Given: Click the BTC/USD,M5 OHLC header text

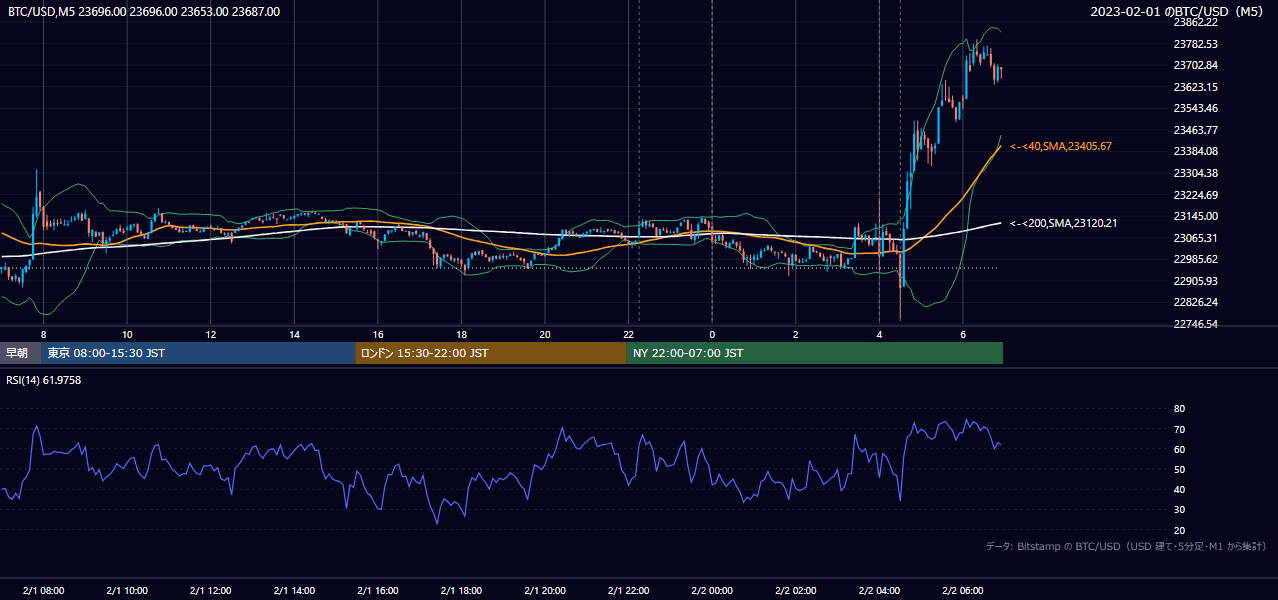Looking at the screenshot, I should click(144, 12).
